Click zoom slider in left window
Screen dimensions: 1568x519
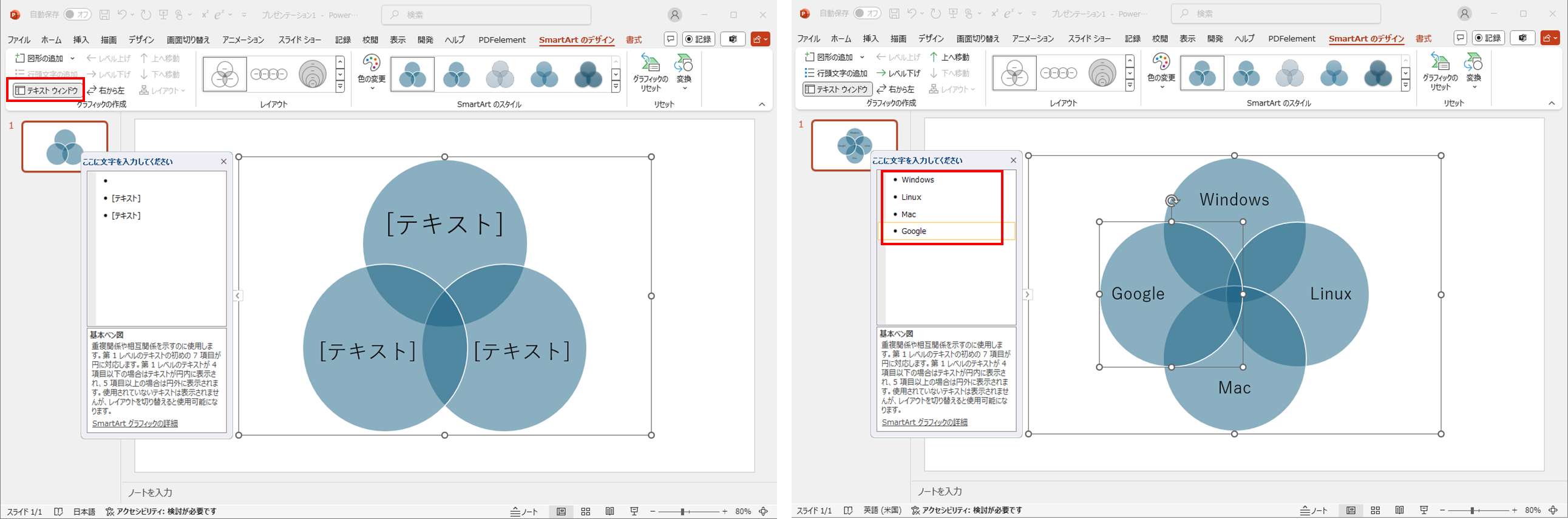tap(684, 512)
